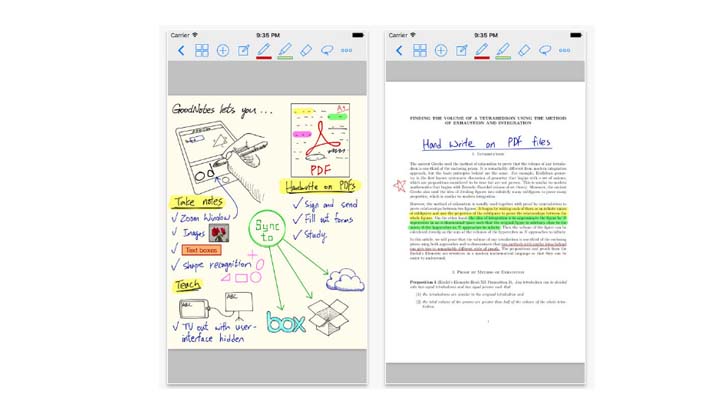Open more options dots in left phone
This screenshot has width=720, height=400.
(x=347, y=51)
